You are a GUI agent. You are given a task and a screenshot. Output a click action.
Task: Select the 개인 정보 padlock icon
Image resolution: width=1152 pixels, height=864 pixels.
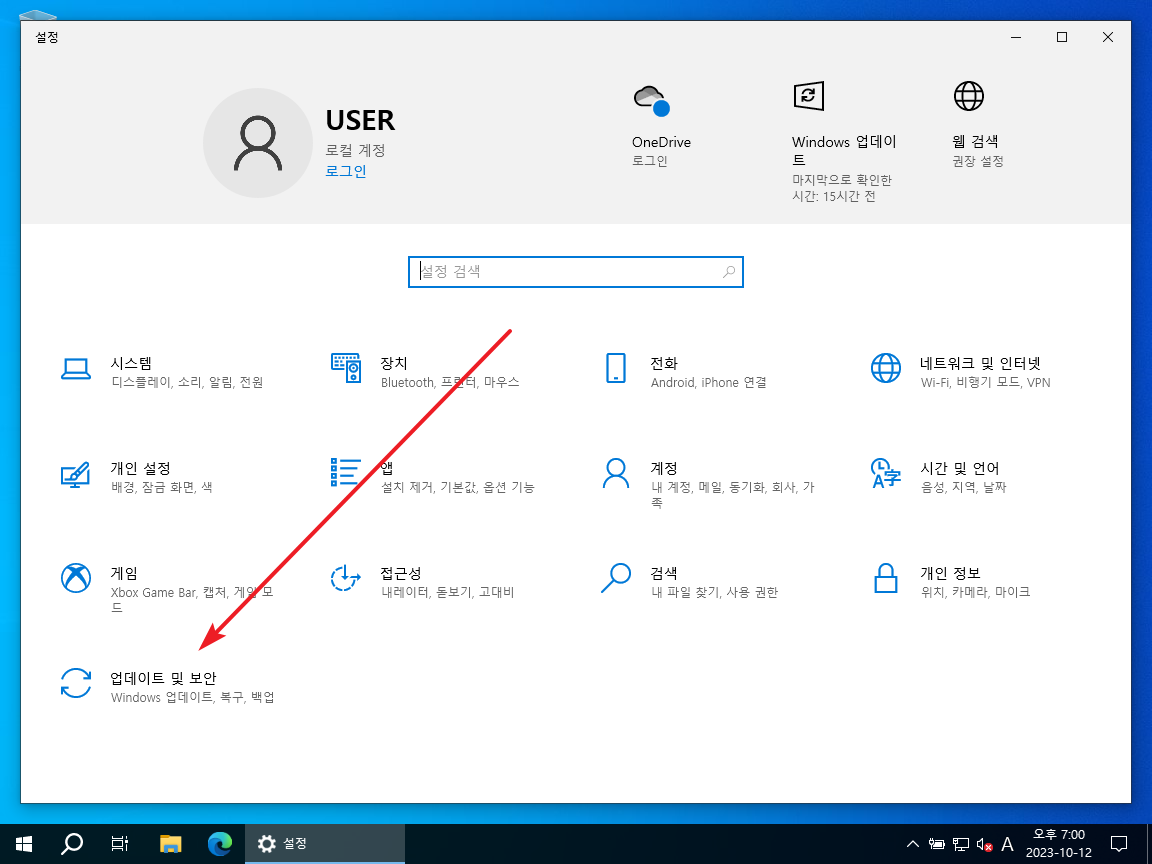(886, 578)
